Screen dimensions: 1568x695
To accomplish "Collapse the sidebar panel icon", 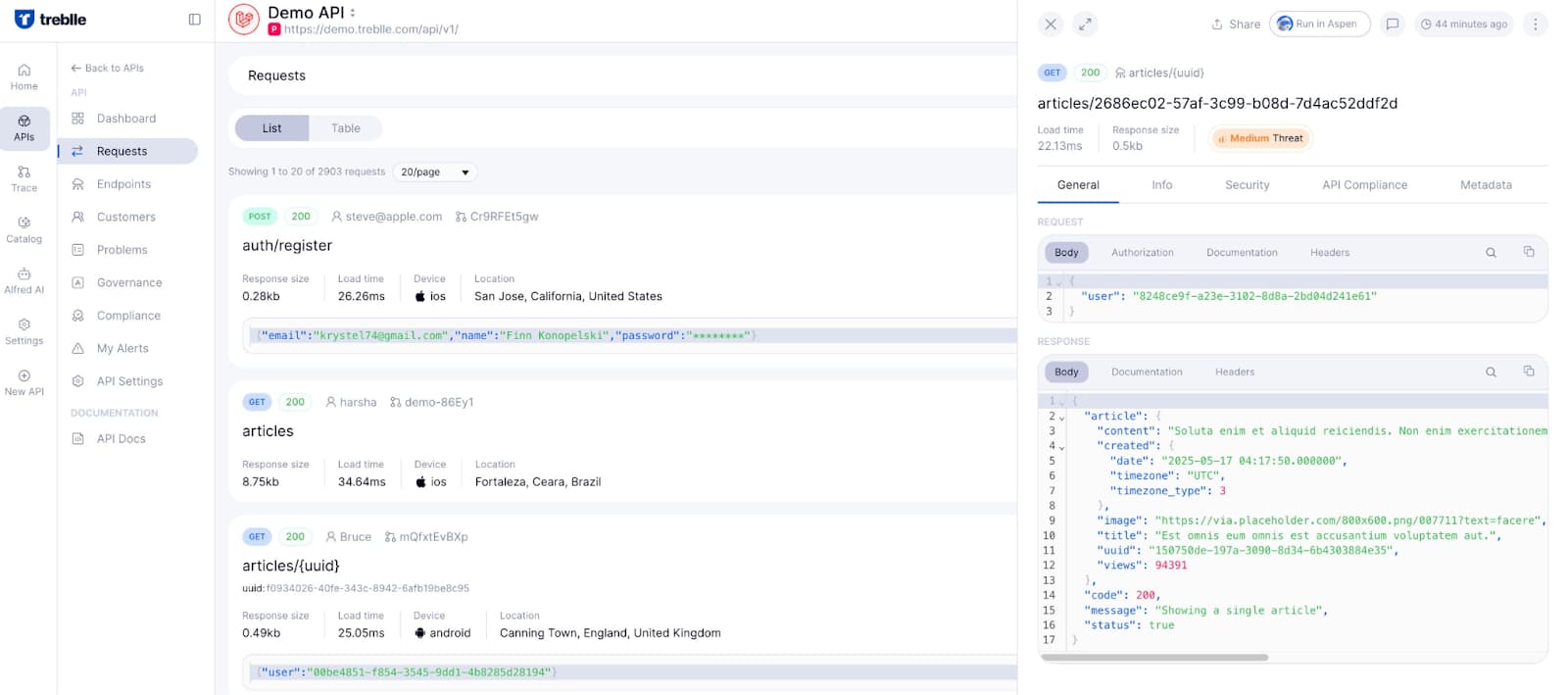I will click(194, 20).
